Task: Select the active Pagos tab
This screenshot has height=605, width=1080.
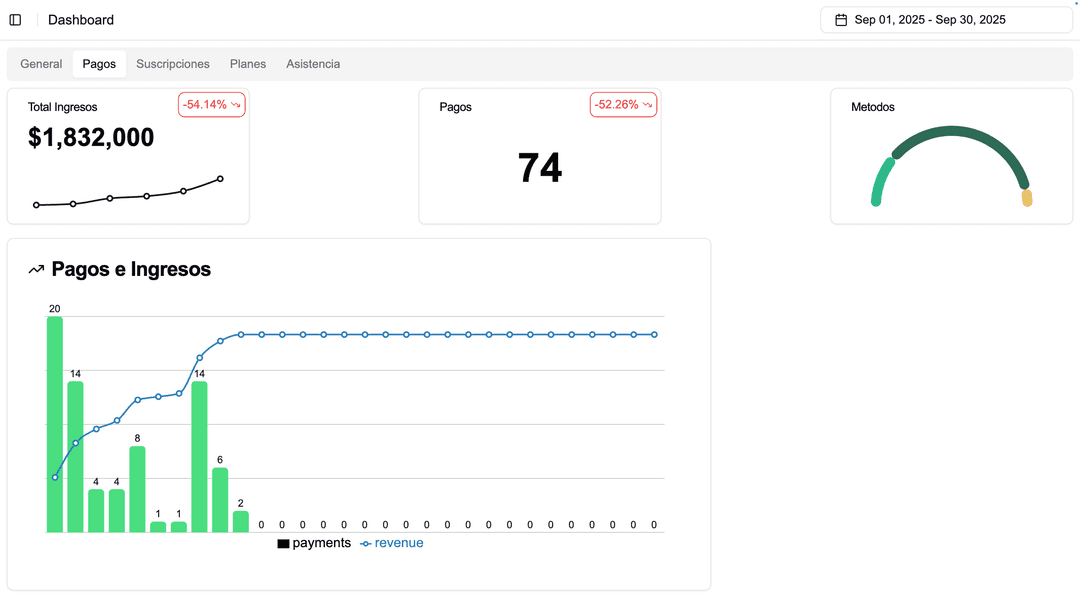Action: point(99,63)
